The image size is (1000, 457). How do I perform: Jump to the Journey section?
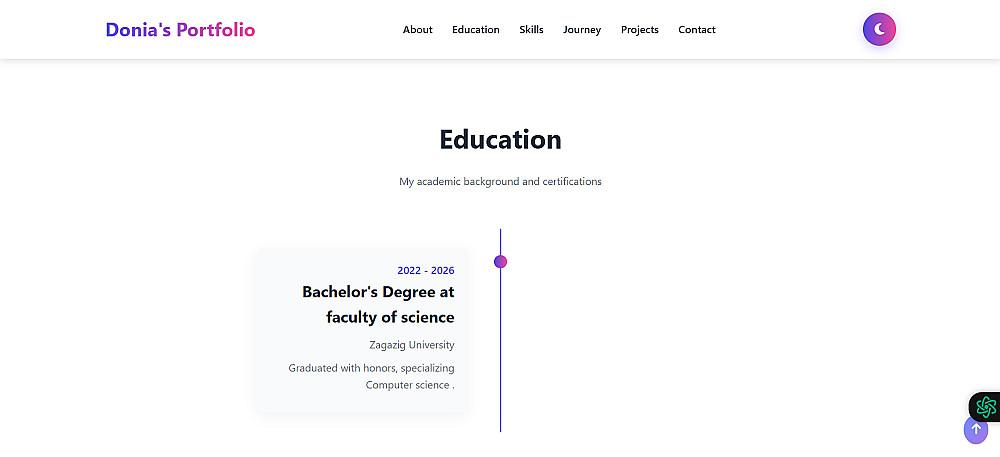click(582, 30)
